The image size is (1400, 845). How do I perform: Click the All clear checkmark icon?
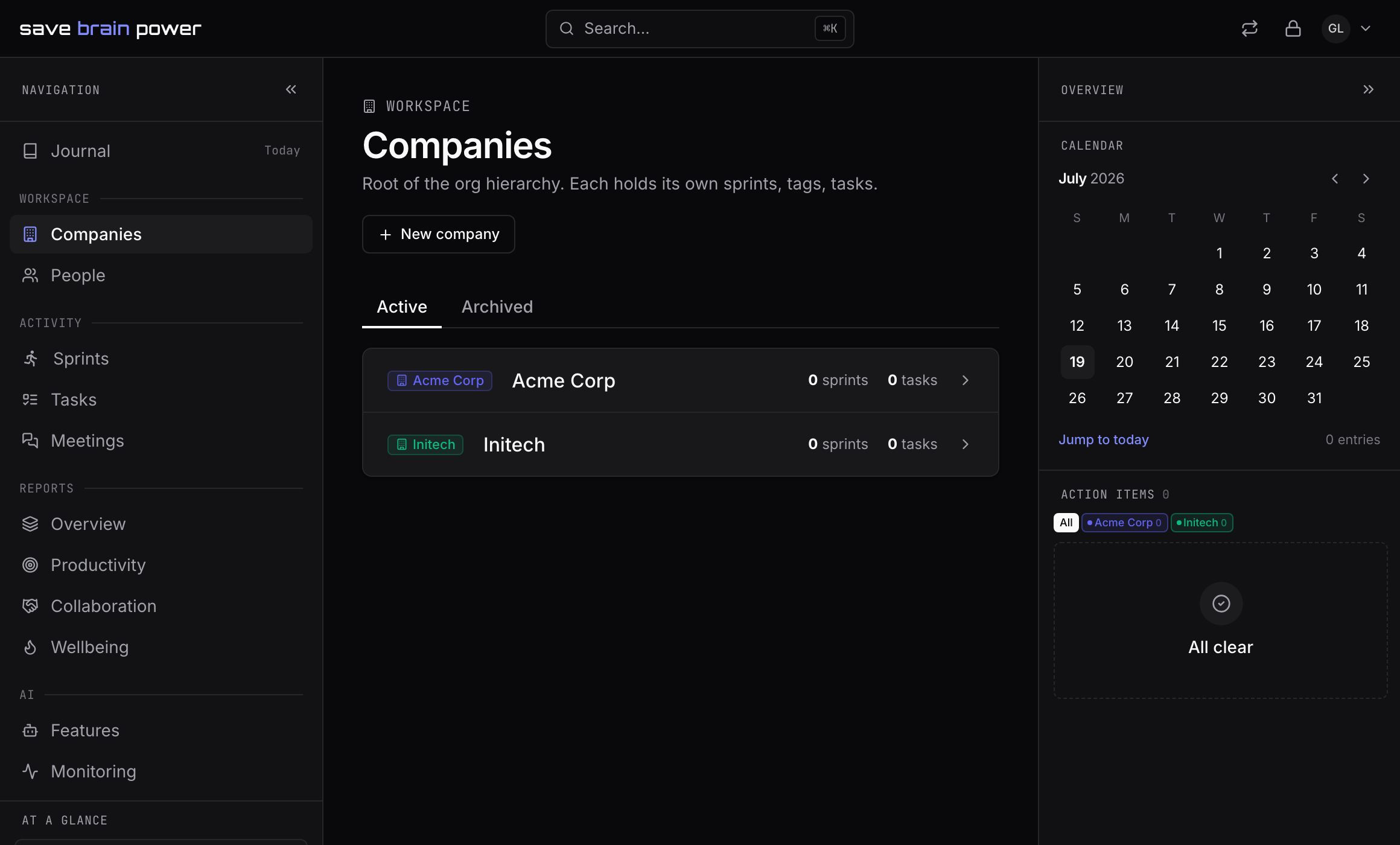(1221, 604)
